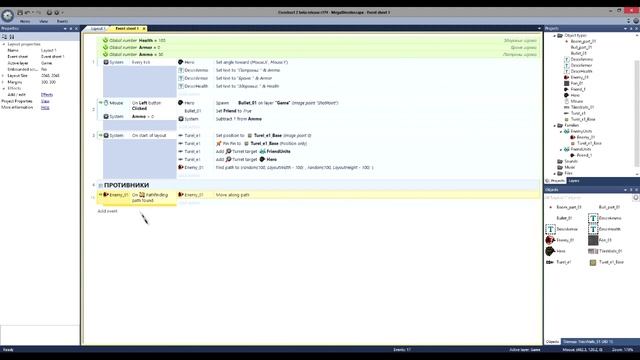Click Hero icon in Set angle action

[x=180, y=62]
